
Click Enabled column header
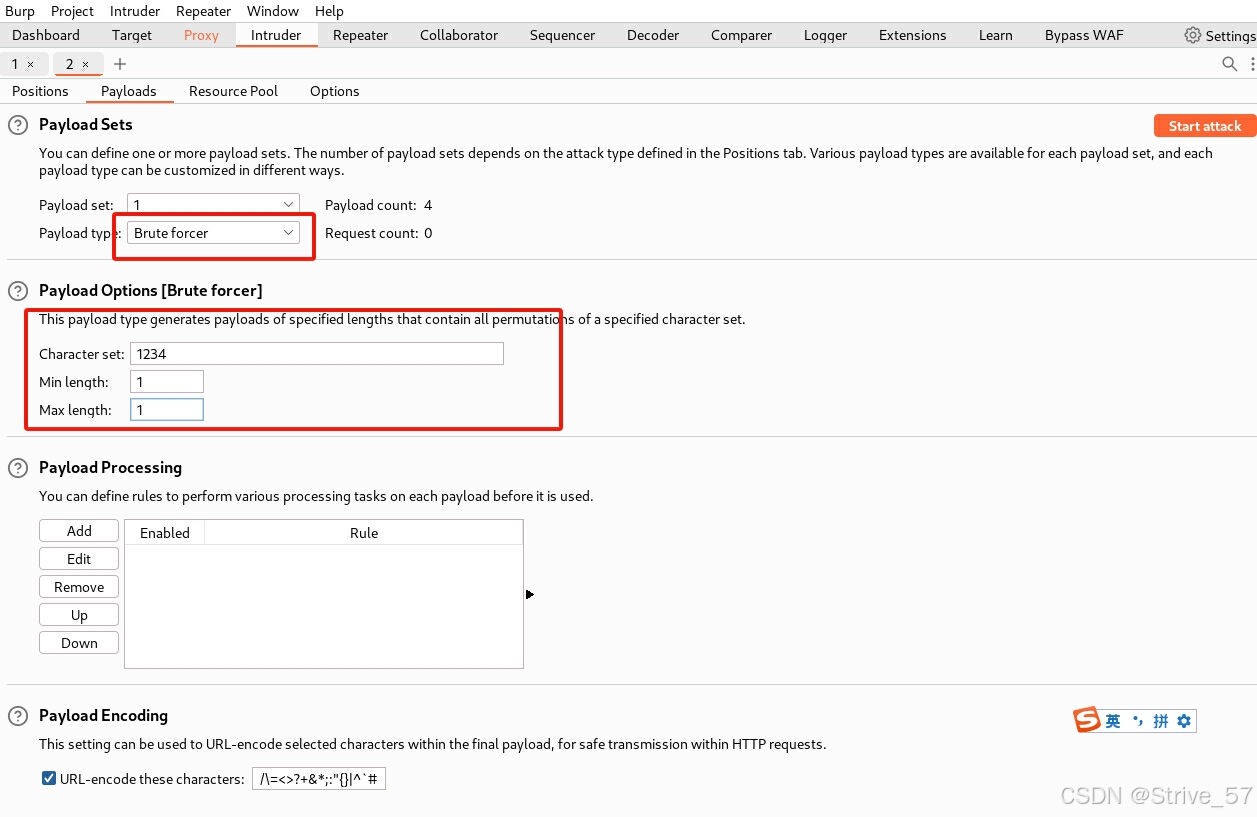(x=165, y=533)
